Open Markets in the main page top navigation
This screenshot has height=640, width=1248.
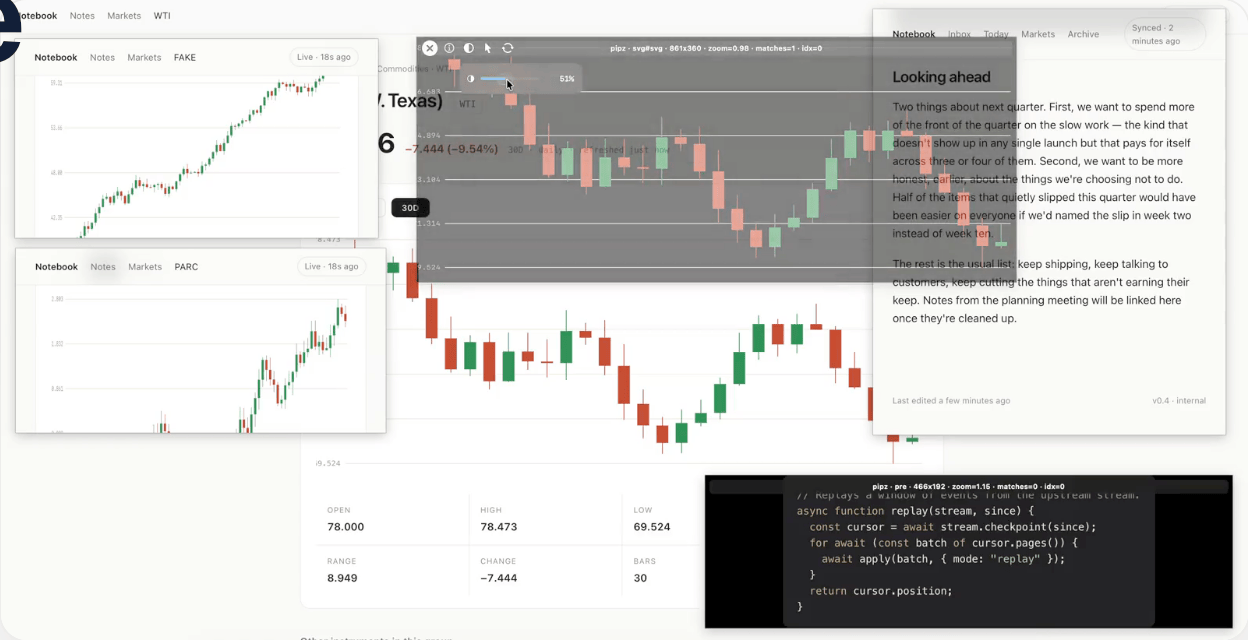tap(124, 16)
